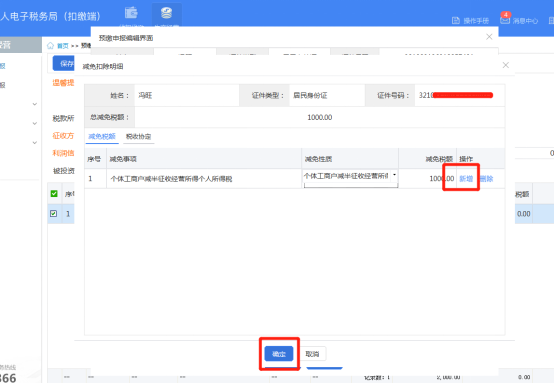The image size is (554, 384).
Task: Open the wallet icon module in header
Action: click(x=131, y=13)
